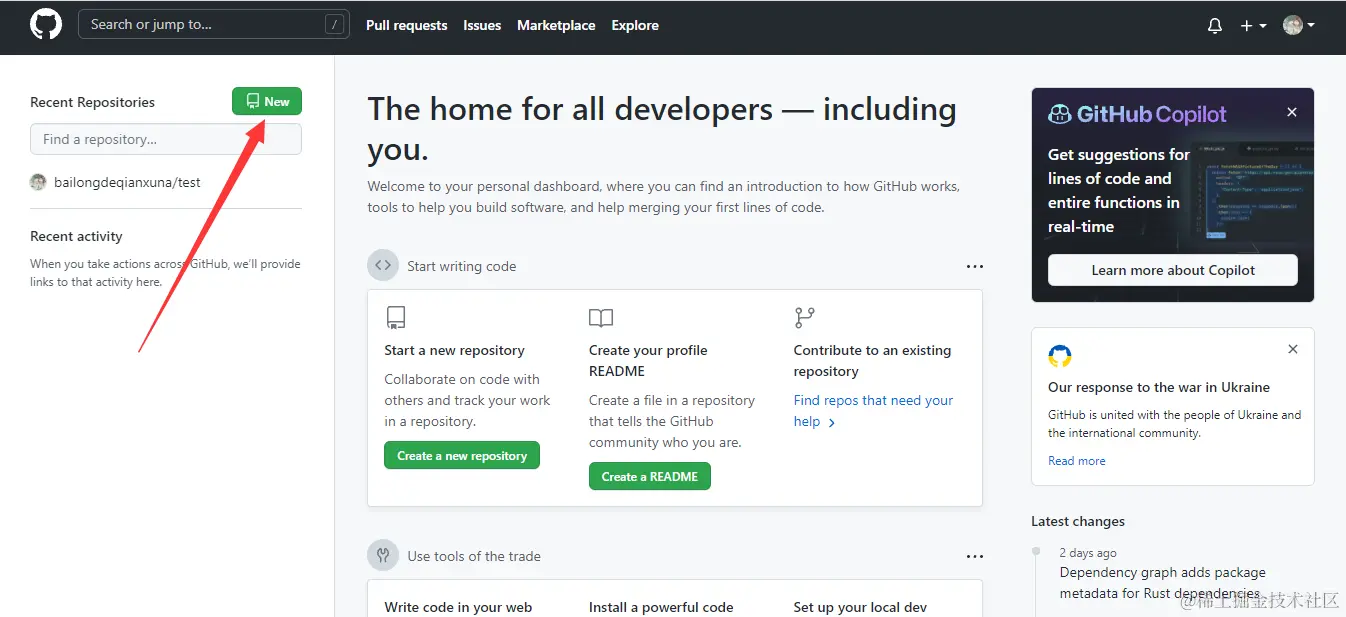Click the tools icon beside Use tools of the trade

(383, 555)
